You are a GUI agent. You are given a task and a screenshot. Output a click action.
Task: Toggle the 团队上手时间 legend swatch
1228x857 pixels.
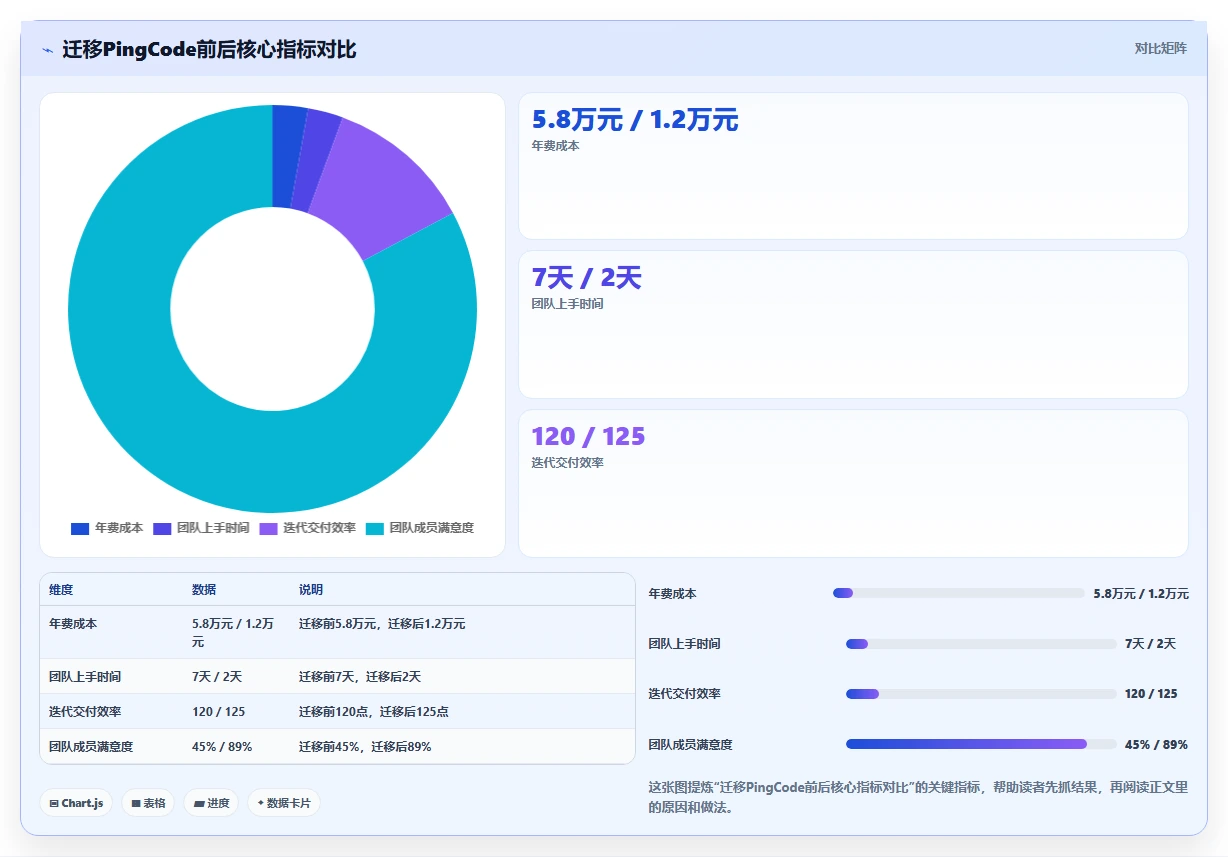pos(162,528)
